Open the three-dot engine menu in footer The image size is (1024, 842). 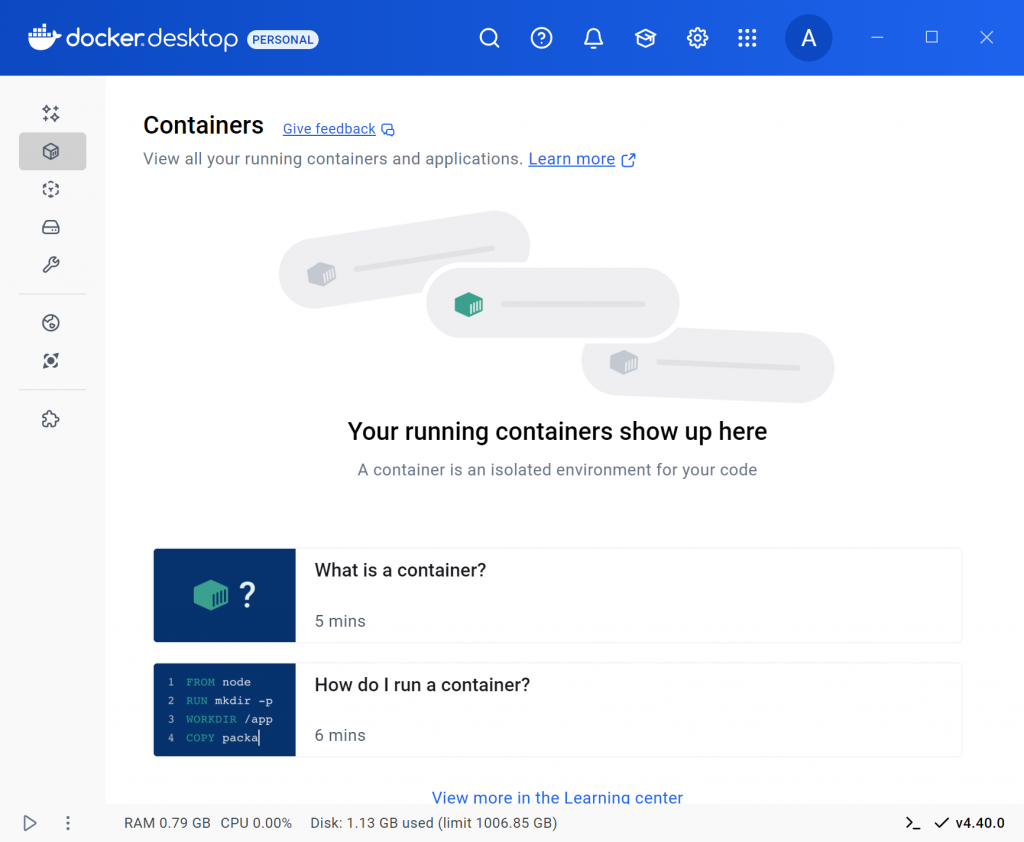coord(68,823)
